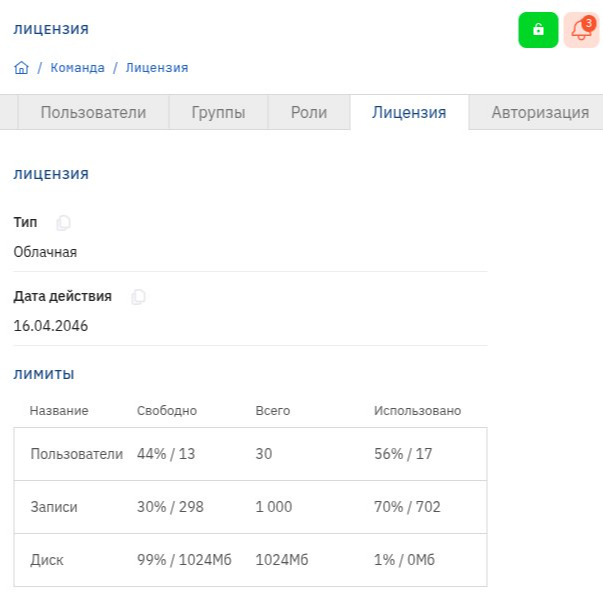
Task: Select the Диск limits row
Action: pos(250,560)
